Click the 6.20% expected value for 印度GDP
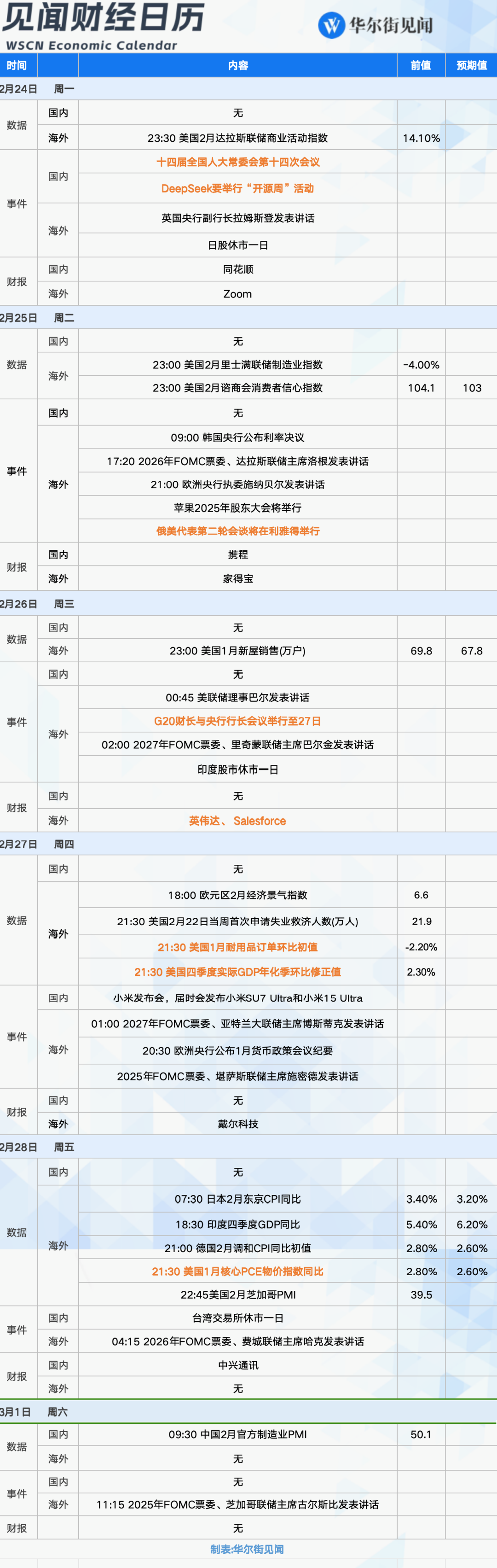Image resolution: width=497 pixels, height=1568 pixels. (x=471, y=1224)
